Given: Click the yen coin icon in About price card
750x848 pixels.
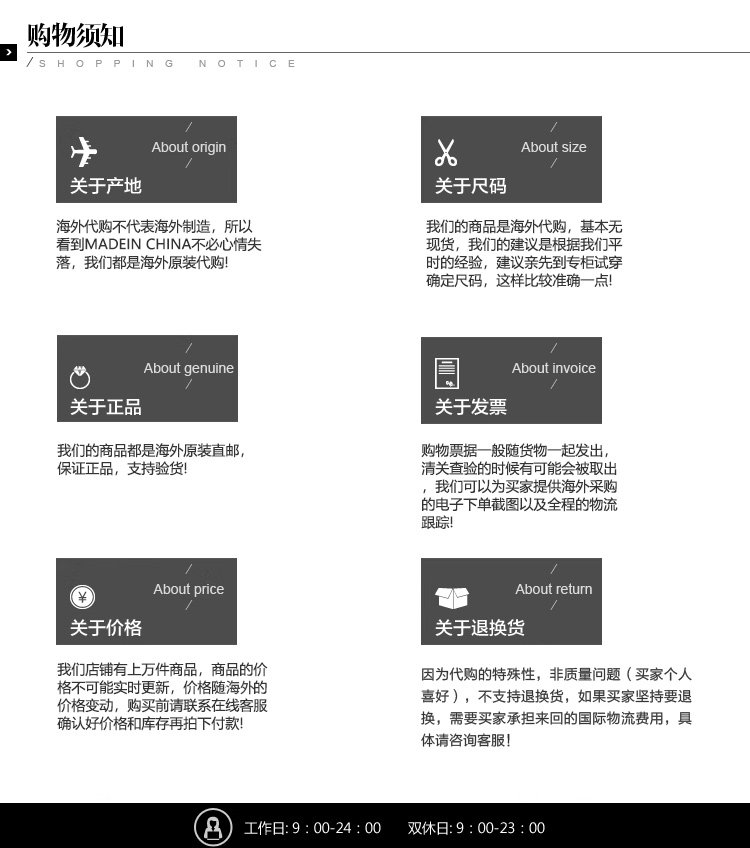Looking at the screenshot, I should [x=82, y=597].
